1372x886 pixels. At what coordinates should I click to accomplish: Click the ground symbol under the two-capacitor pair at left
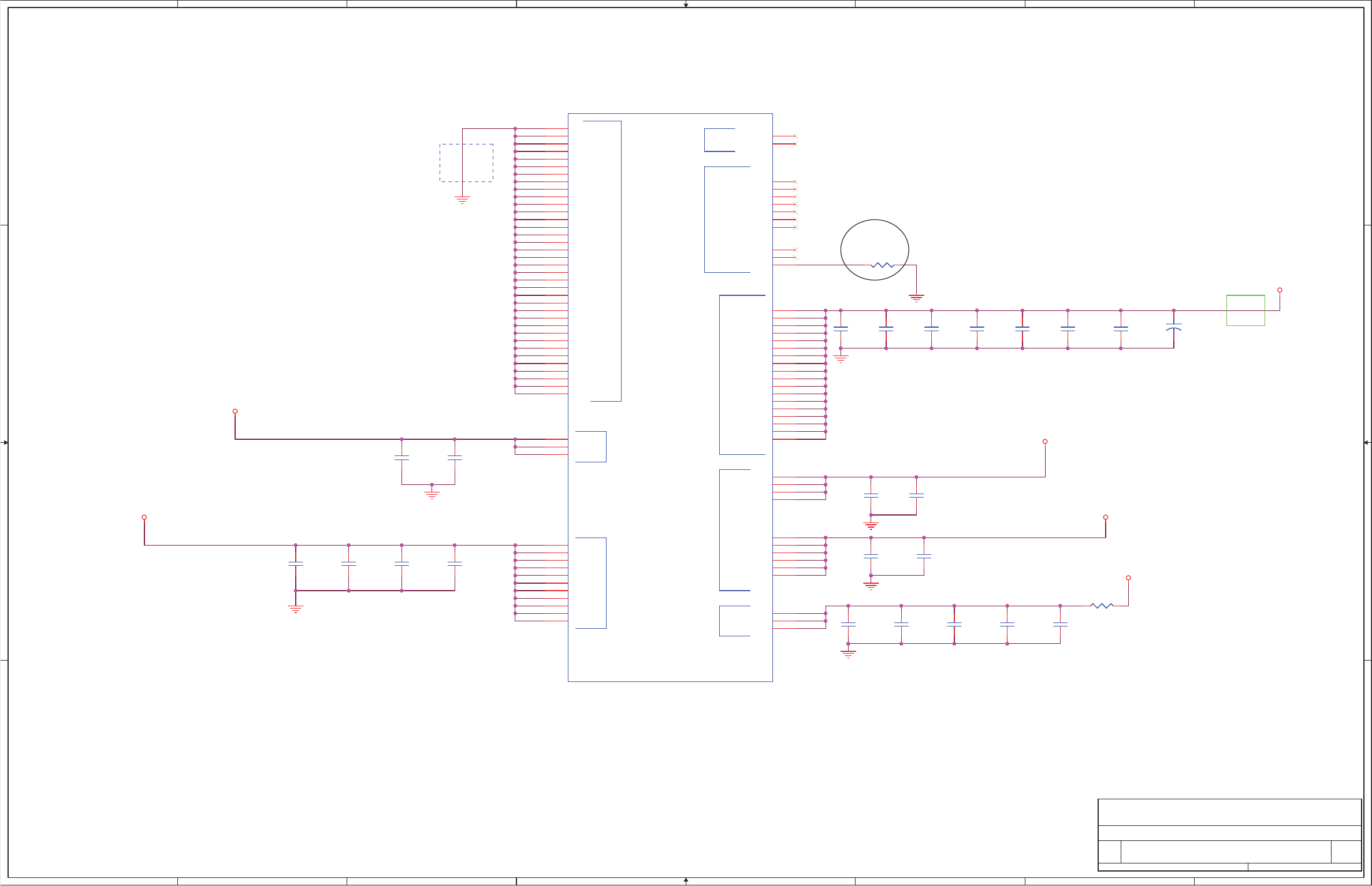pyautogui.click(x=432, y=495)
